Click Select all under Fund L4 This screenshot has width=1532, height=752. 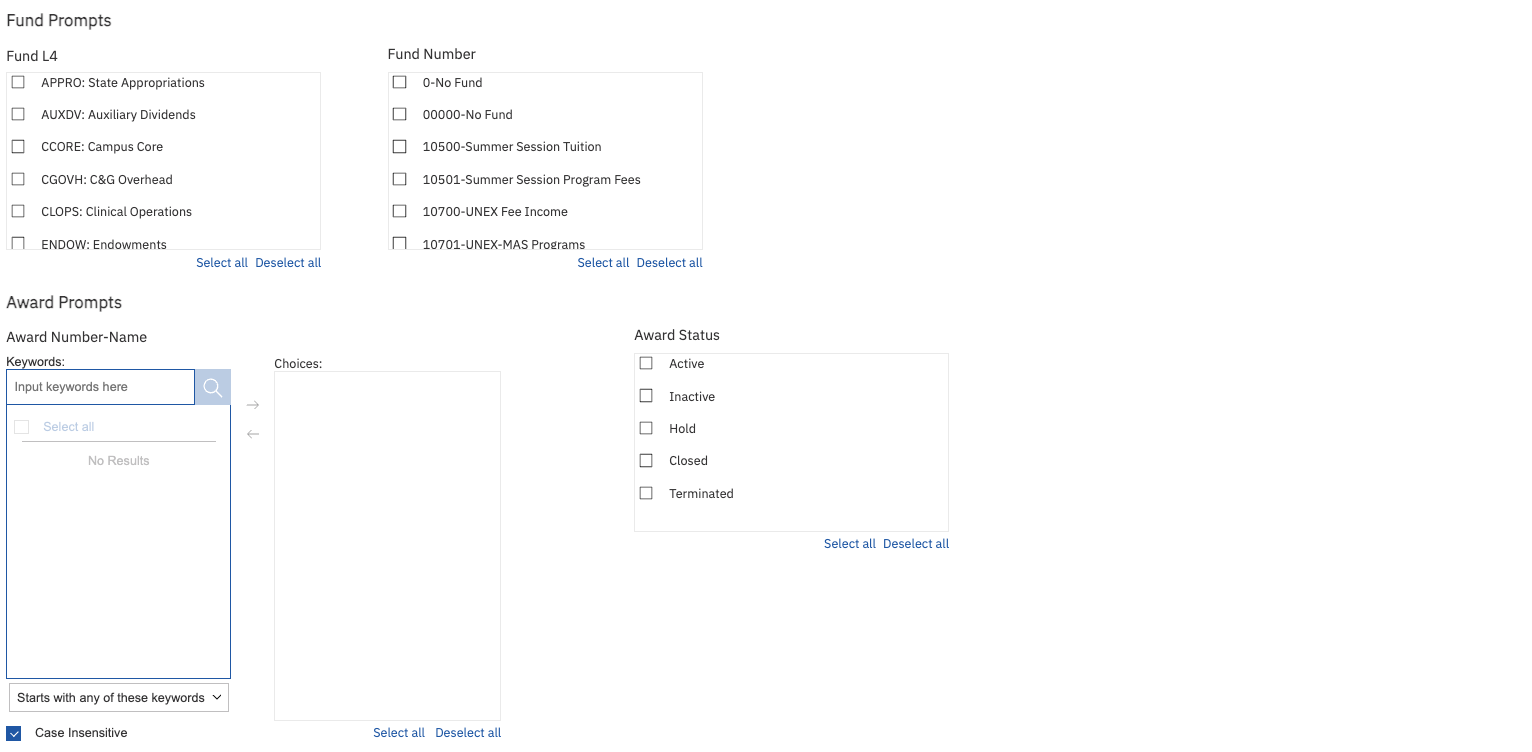click(221, 262)
